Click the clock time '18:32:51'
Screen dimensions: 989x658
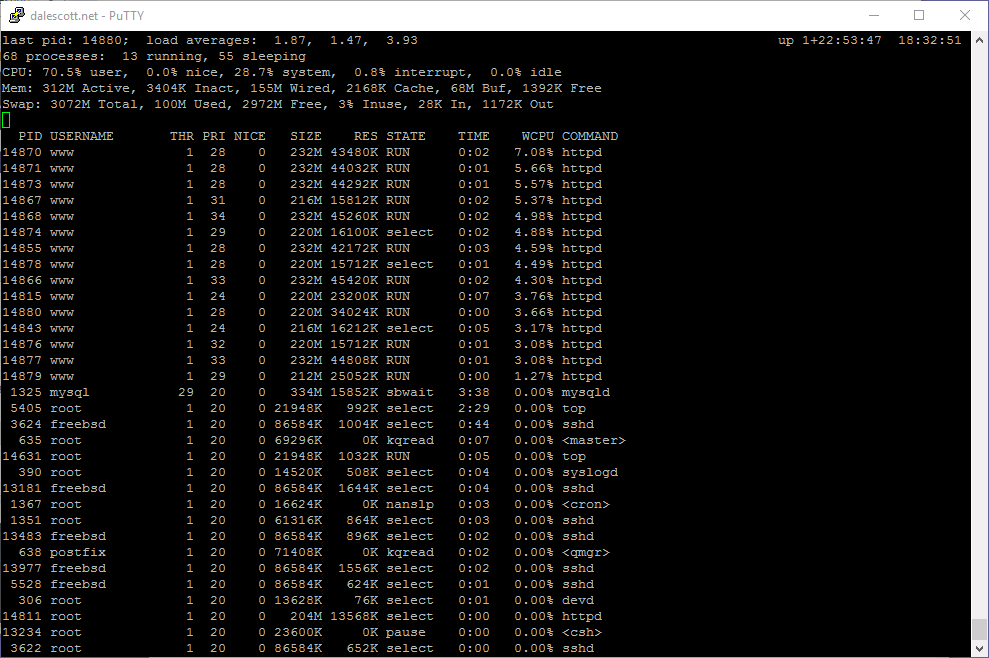929,40
